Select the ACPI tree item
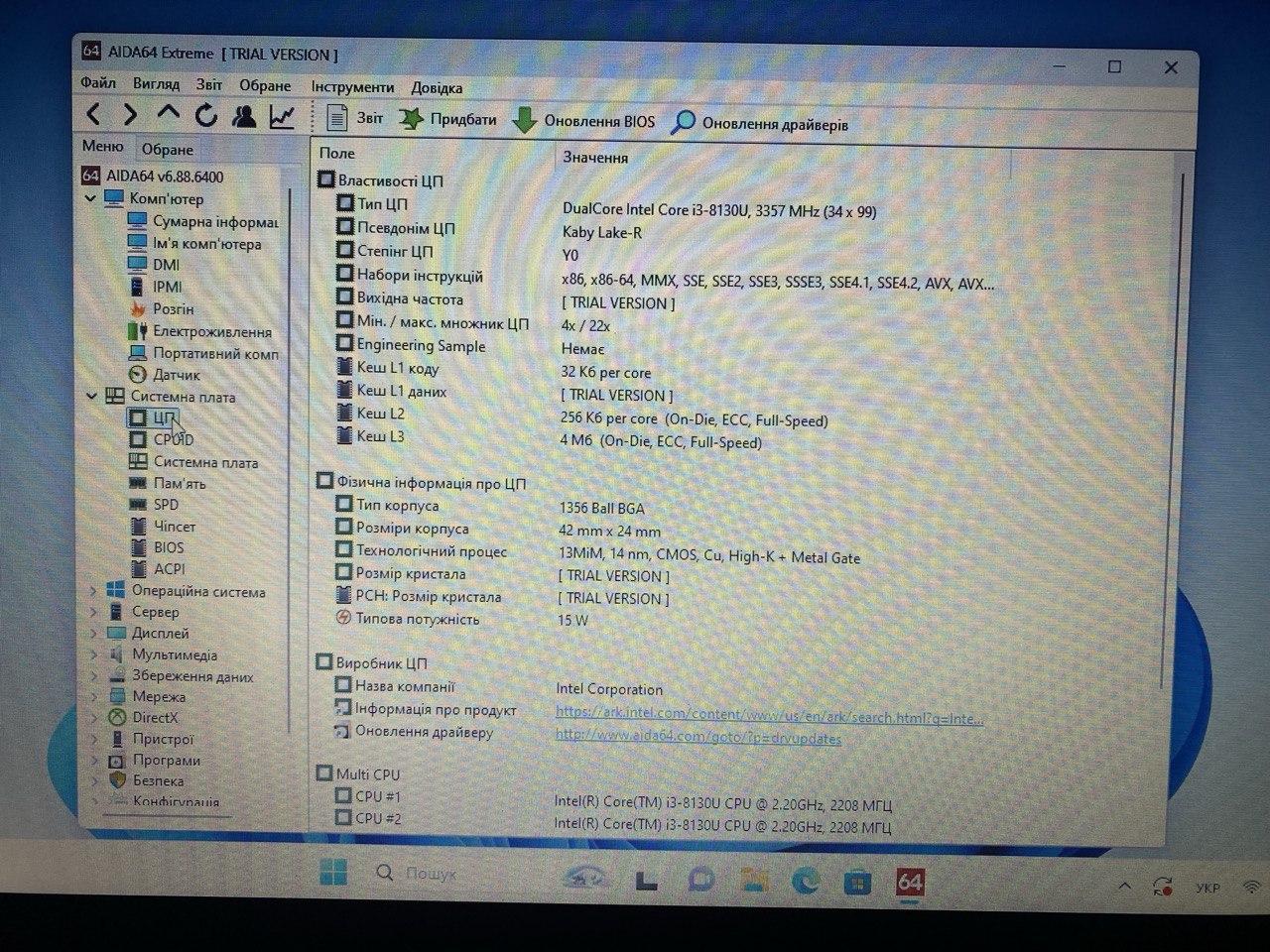 [x=157, y=569]
